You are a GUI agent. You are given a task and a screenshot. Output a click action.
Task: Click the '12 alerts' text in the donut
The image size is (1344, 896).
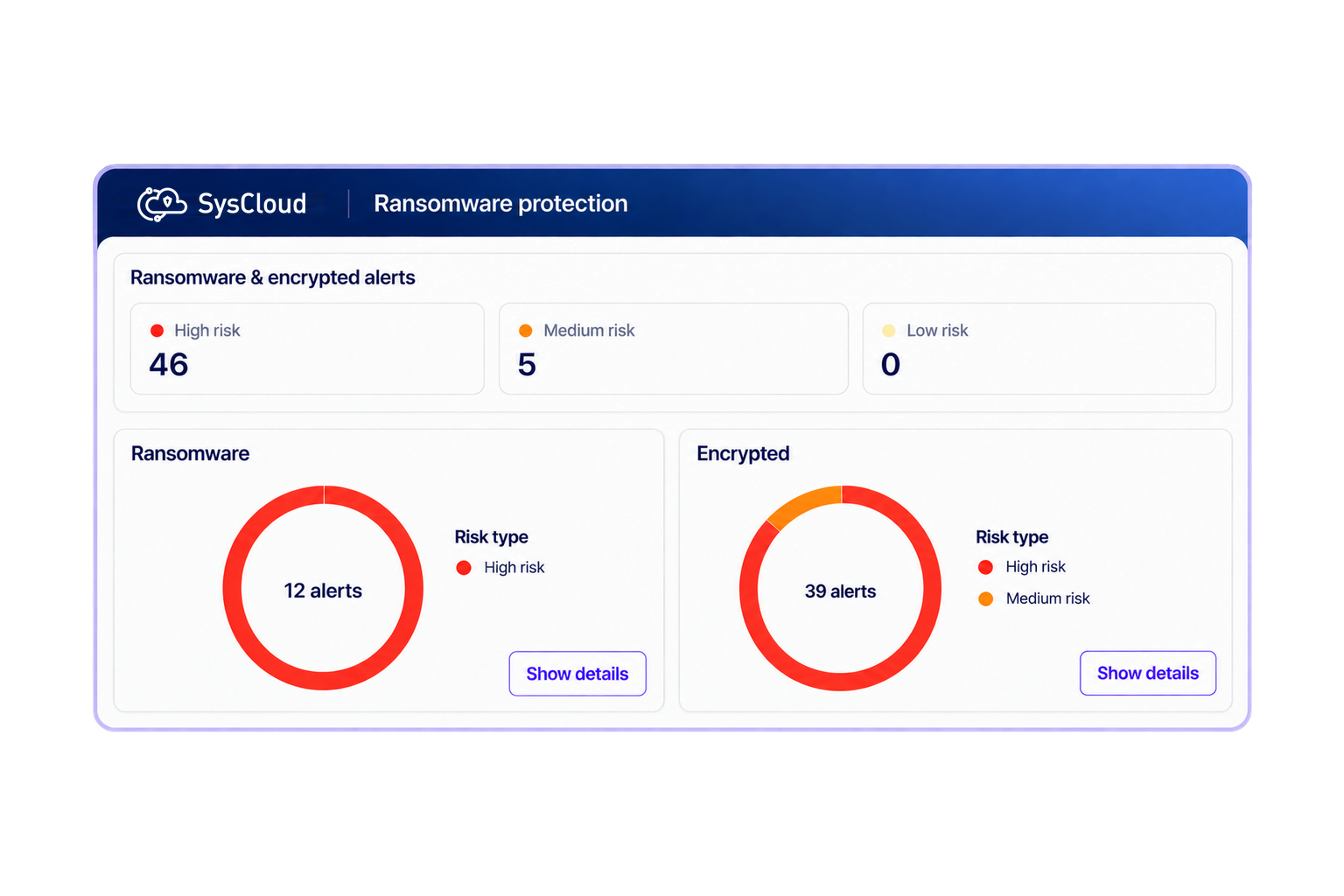point(323,591)
